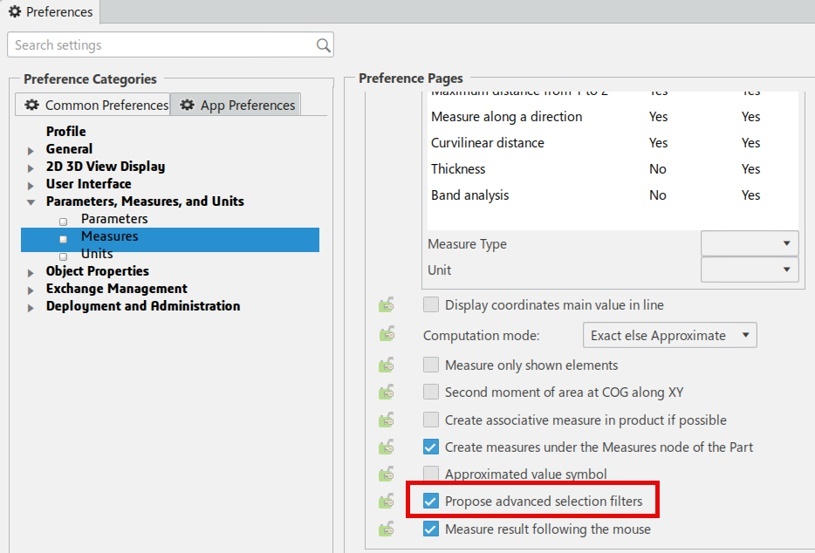Open the Measure Type dropdown
The height and width of the screenshot is (553, 815).
749,244
